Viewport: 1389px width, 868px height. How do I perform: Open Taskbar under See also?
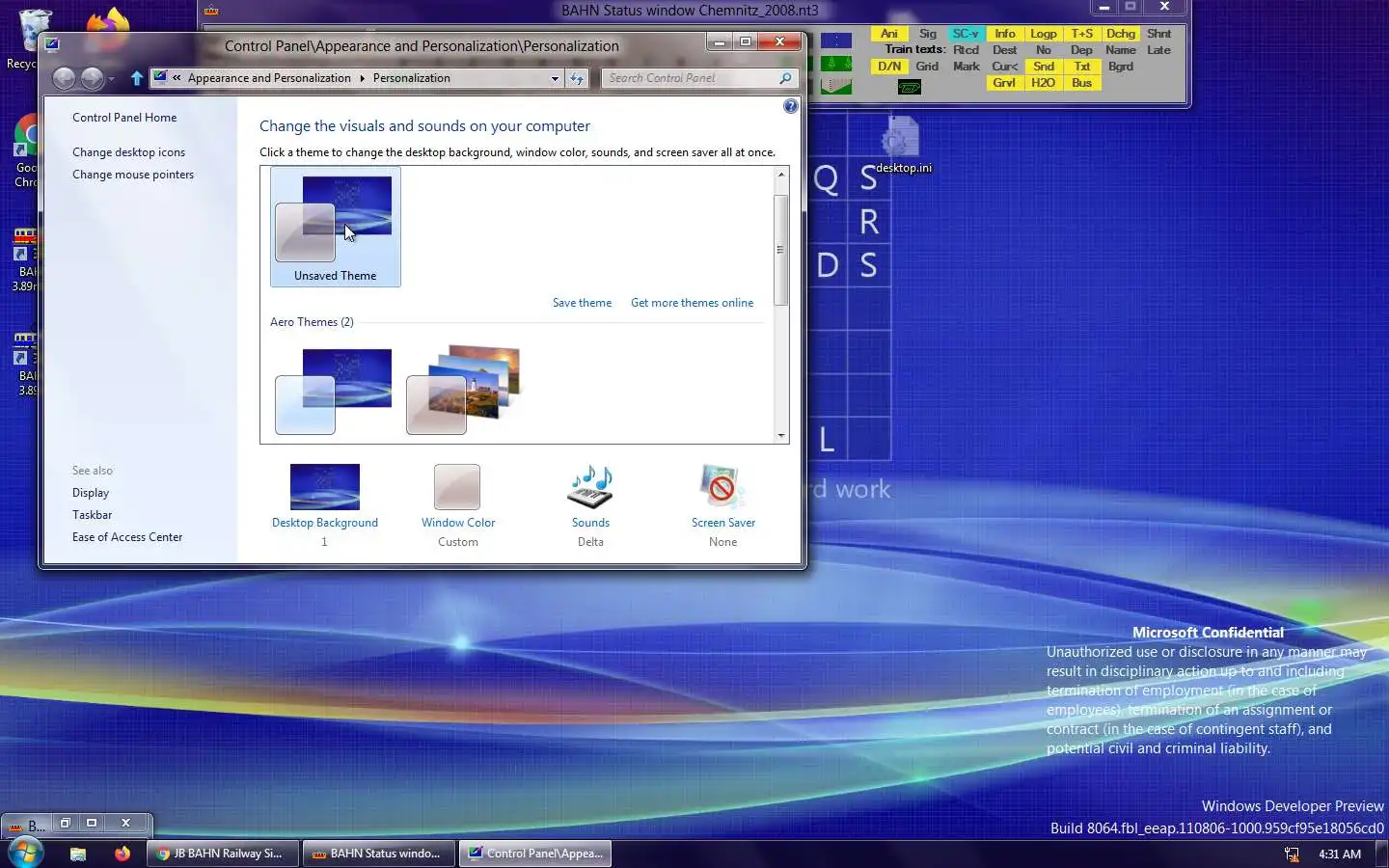[x=92, y=515]
